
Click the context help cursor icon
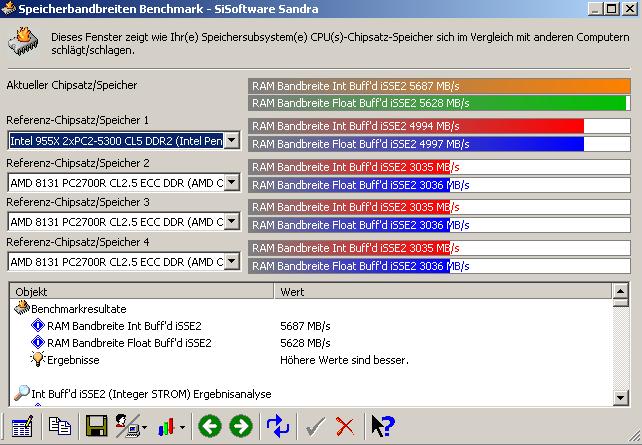383,426
